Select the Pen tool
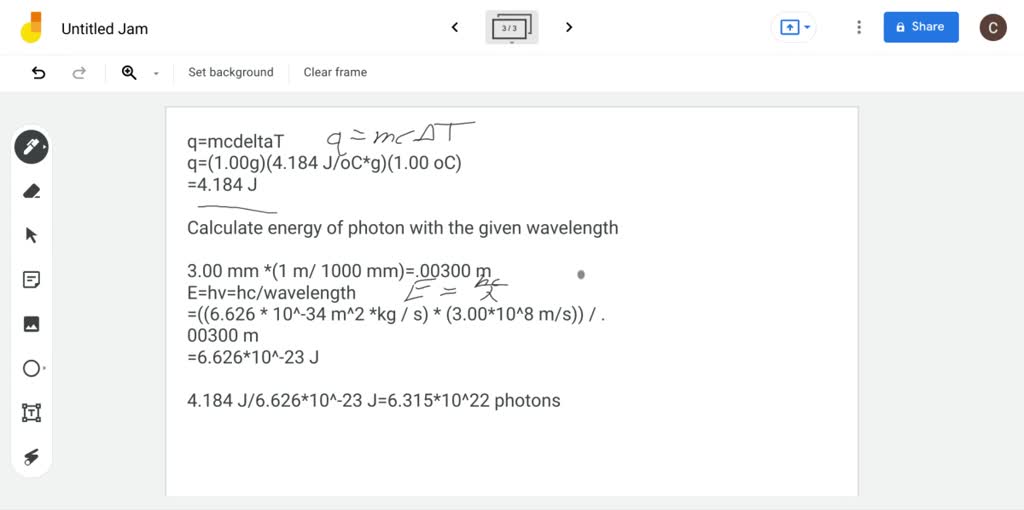 tap(31, 147)
